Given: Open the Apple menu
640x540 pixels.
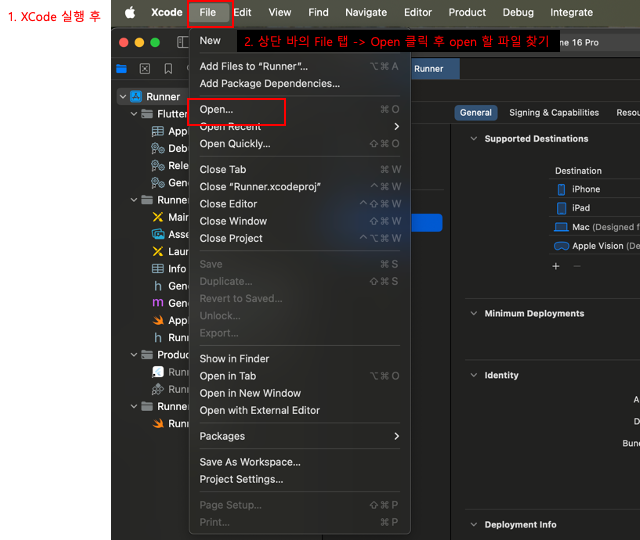Looking at the screenshot, I should (x=130, y=13).
